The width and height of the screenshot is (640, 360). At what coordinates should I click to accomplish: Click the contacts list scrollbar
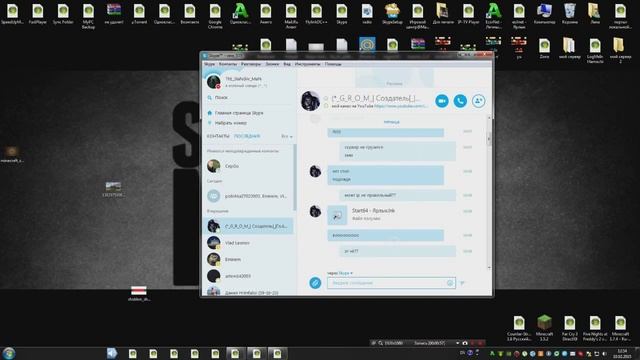pos(295,178)
